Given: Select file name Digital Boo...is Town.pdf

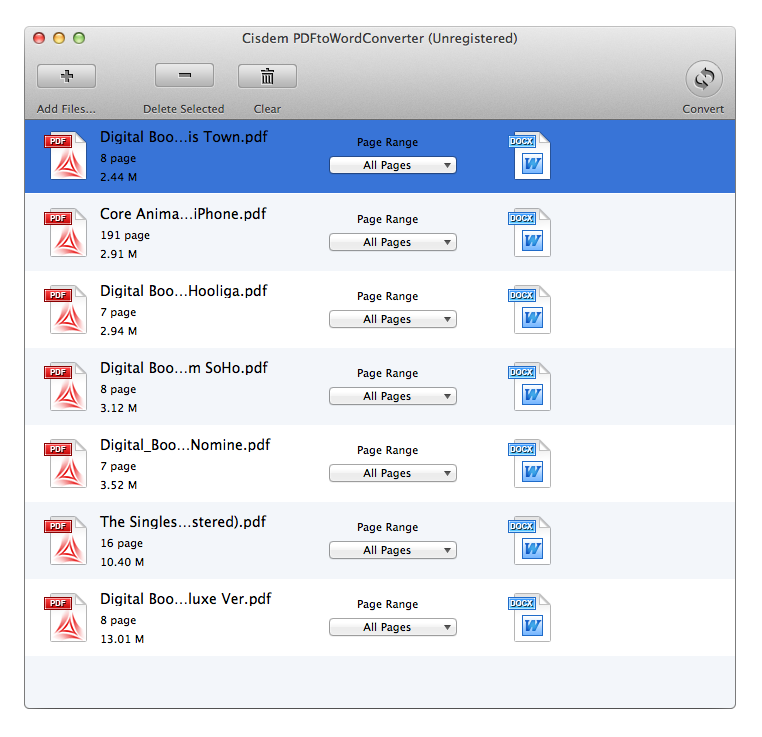Looking at the screenshot, I should [x=184, y=137].
